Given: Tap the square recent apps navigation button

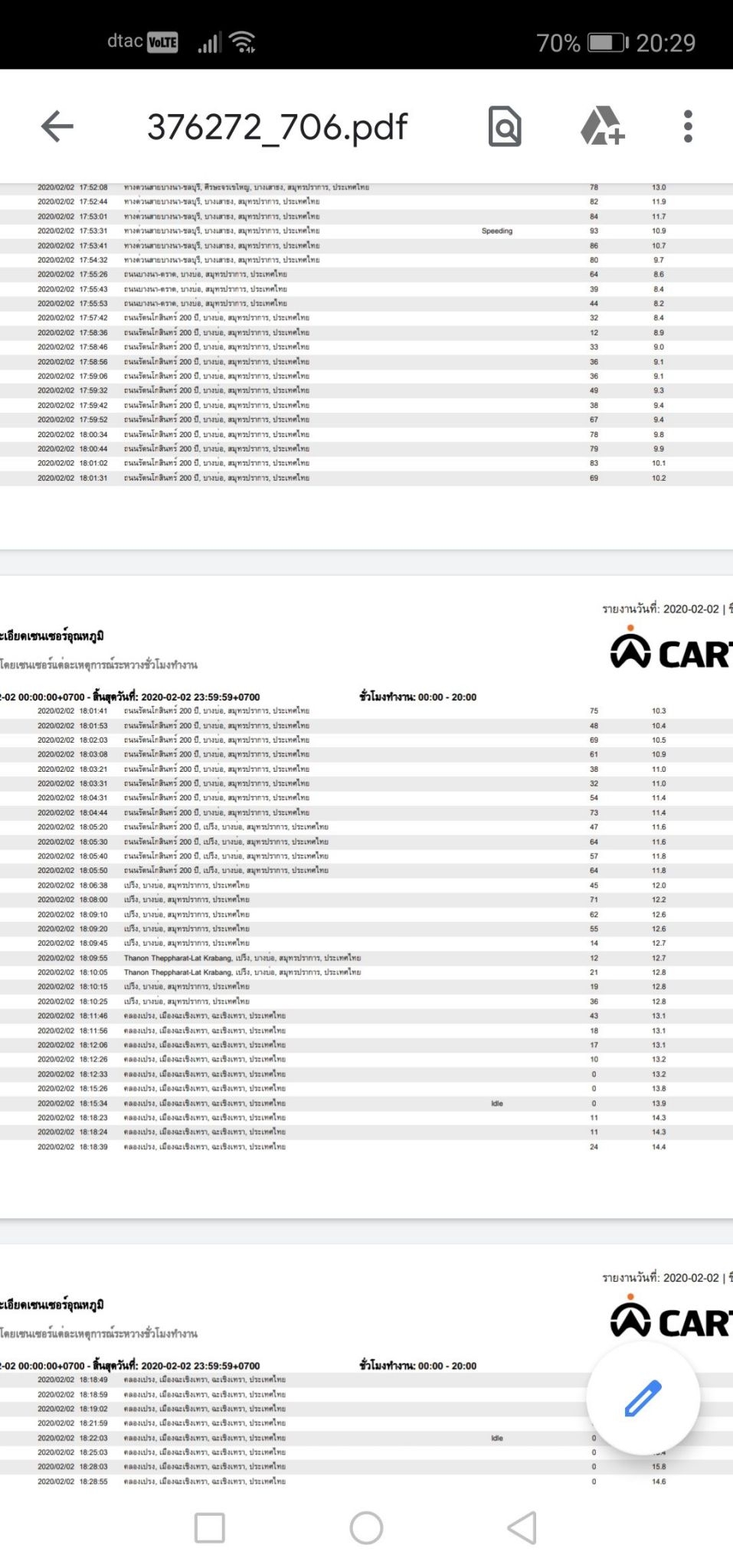Looking at the screenshot, I should click(210, 1528).
